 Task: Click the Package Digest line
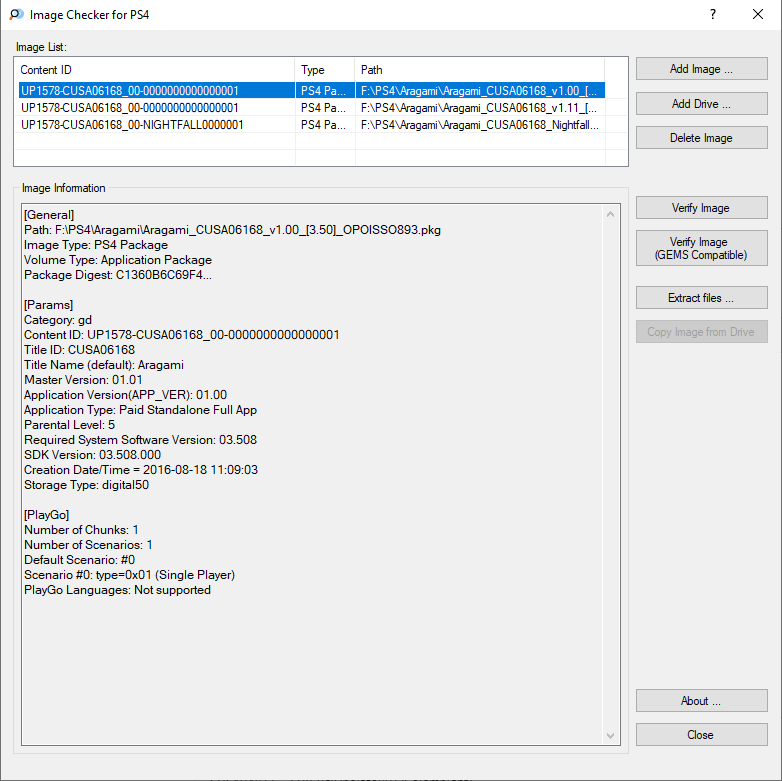coord(118,275)
